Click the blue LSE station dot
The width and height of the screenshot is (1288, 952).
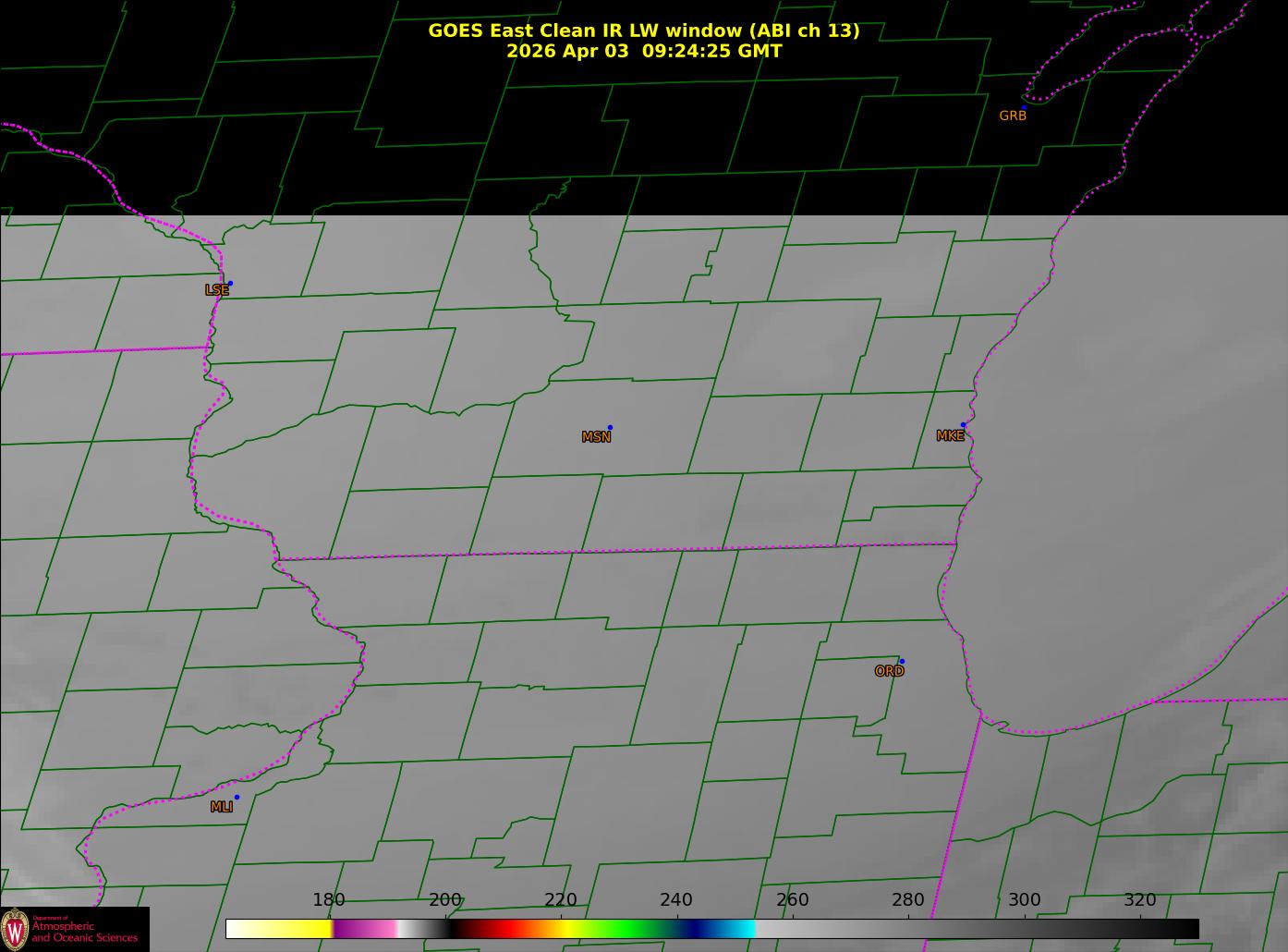[230, 284]
